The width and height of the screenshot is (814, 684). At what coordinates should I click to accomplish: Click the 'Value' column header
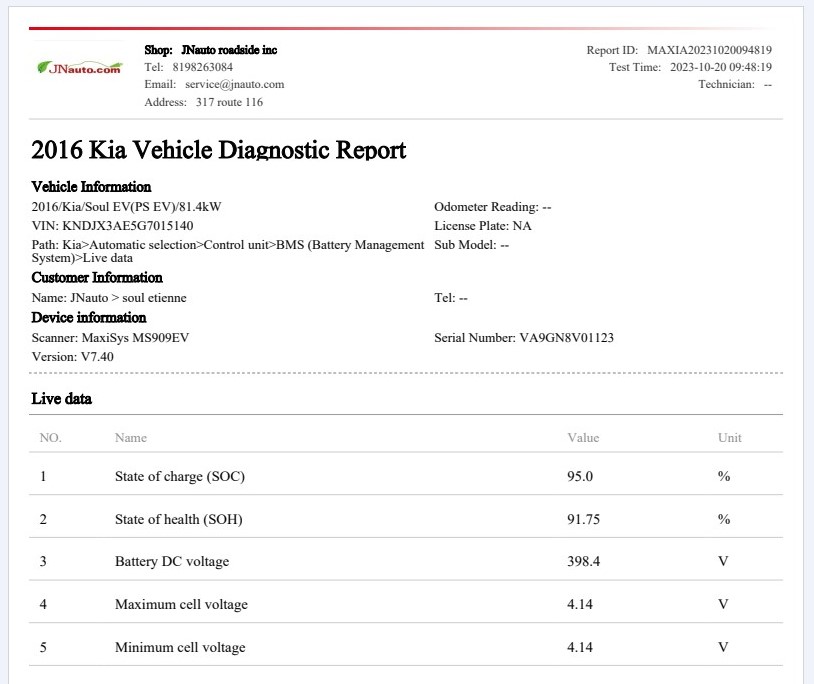(583, 437)
